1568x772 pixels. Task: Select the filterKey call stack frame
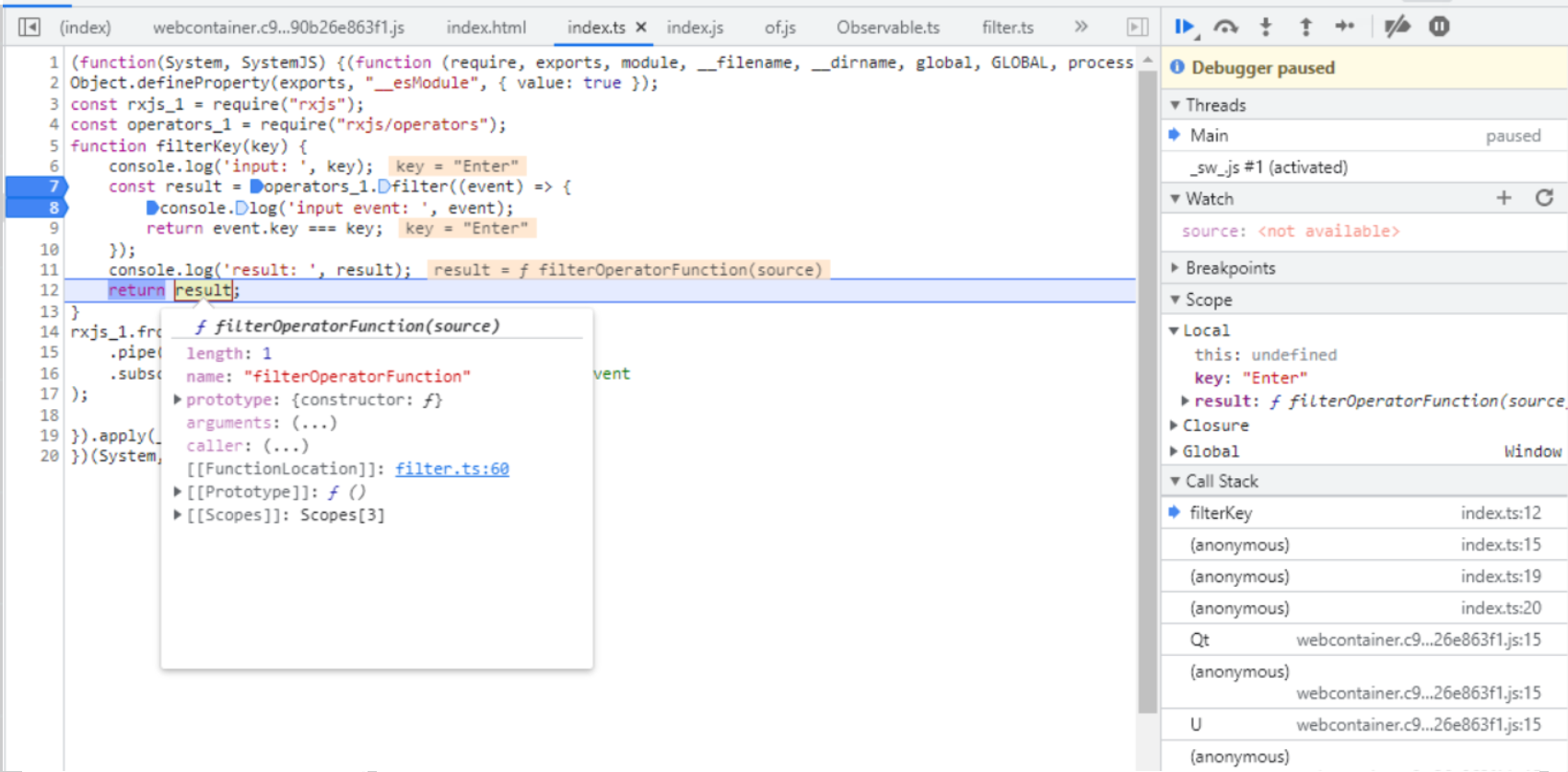[1365, 513]
